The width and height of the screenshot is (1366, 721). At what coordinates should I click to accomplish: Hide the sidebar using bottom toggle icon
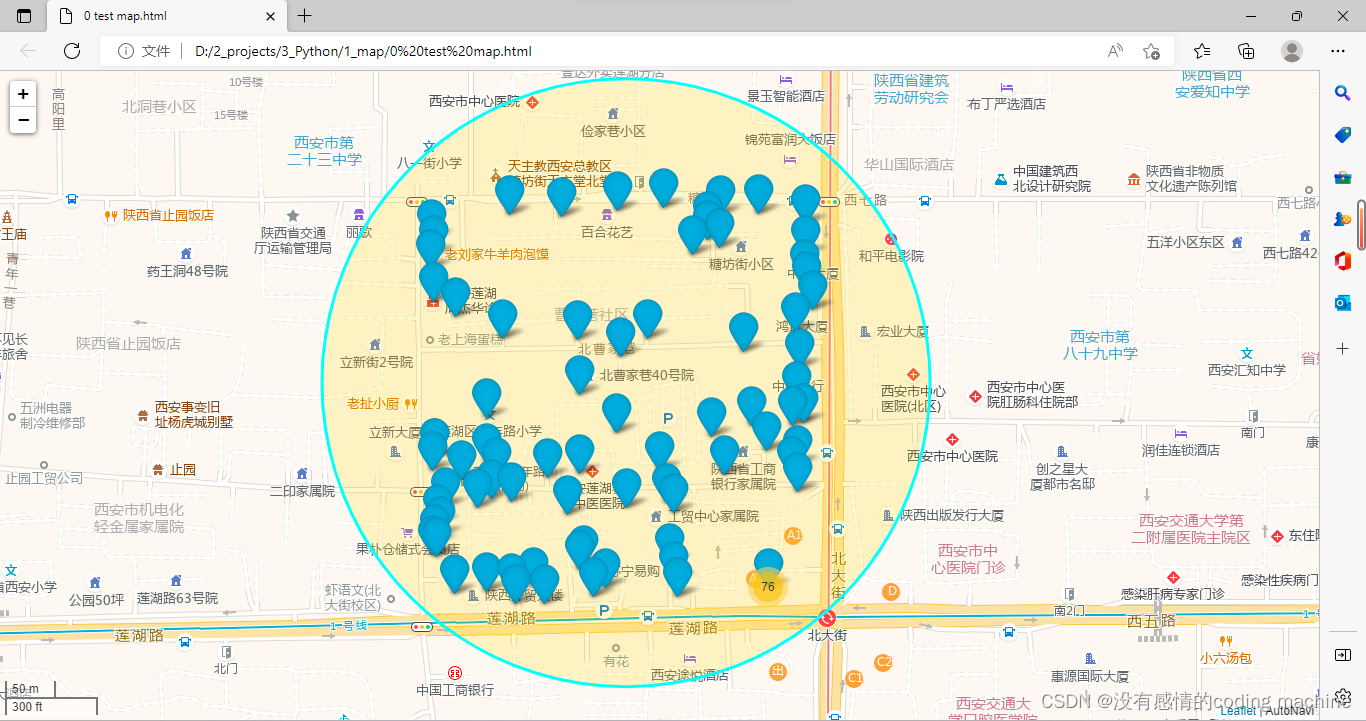(x=1343, y=654)
